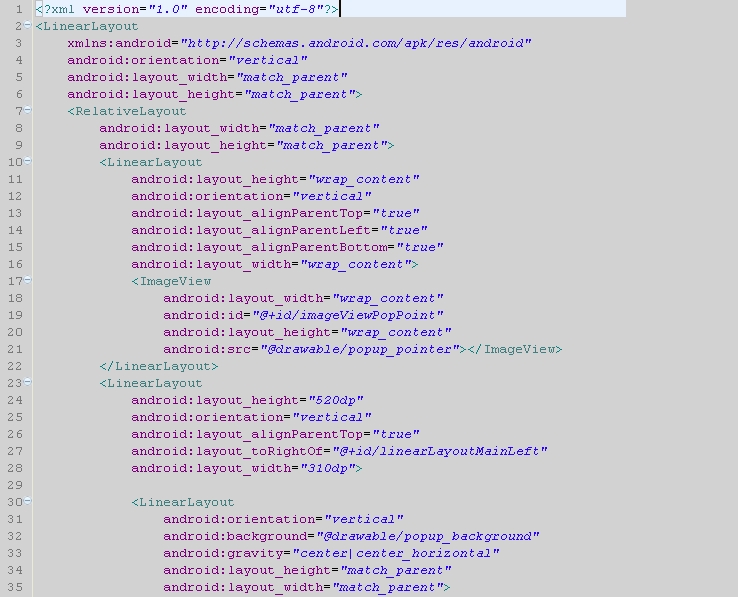Screen dimensions: 738x597
Task: Click line number 29 in the gutter
Action: (14, 485)
